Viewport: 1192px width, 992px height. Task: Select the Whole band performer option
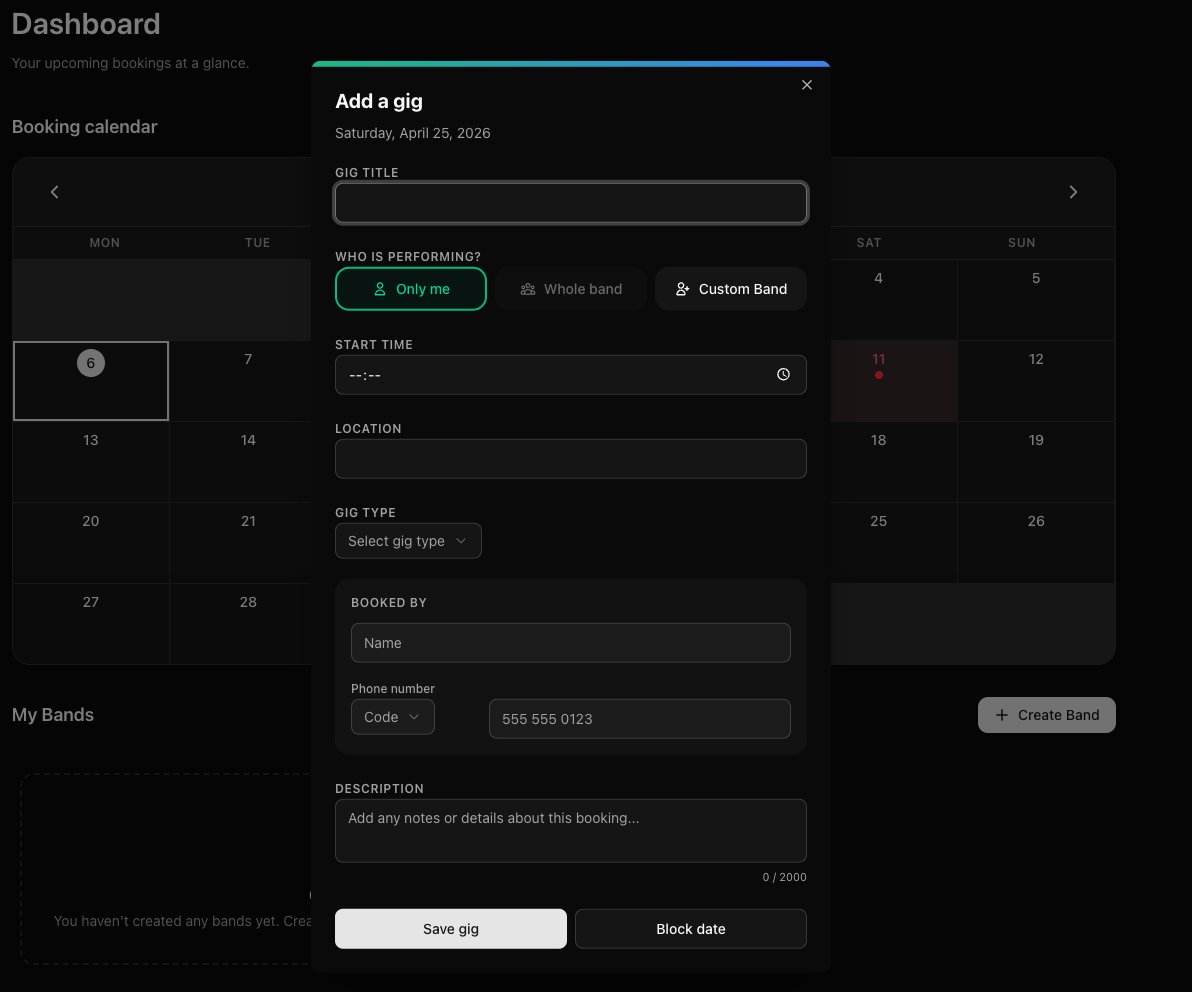coord(571,289)
